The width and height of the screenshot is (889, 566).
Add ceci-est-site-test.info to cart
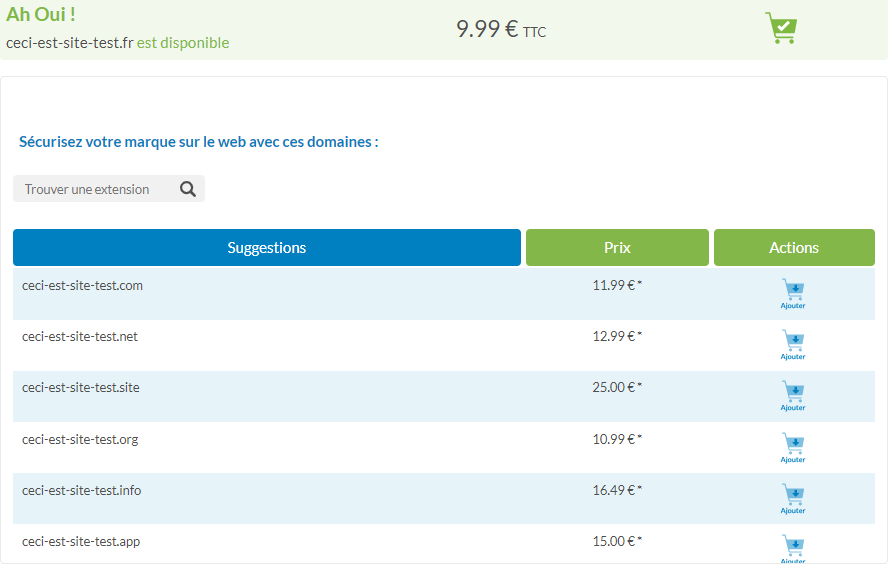pos(793,499)
